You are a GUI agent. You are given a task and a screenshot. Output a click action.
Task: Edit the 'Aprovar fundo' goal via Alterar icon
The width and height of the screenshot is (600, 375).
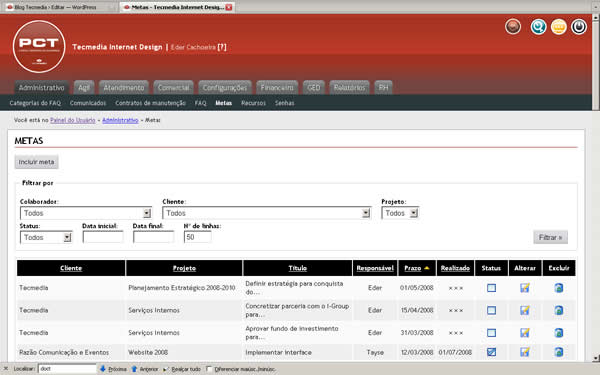(x=525, y=333)
